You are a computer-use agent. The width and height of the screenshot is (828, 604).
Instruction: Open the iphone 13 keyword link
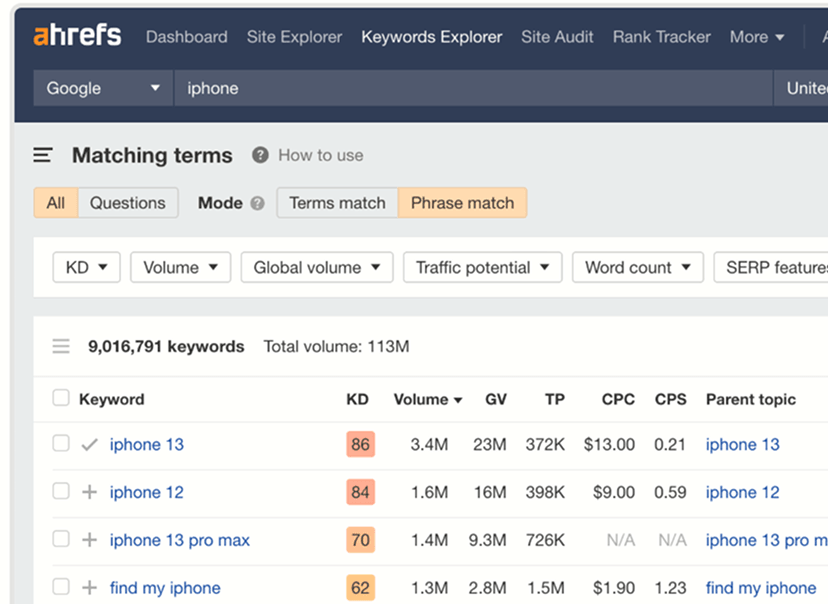pos(147,445)
